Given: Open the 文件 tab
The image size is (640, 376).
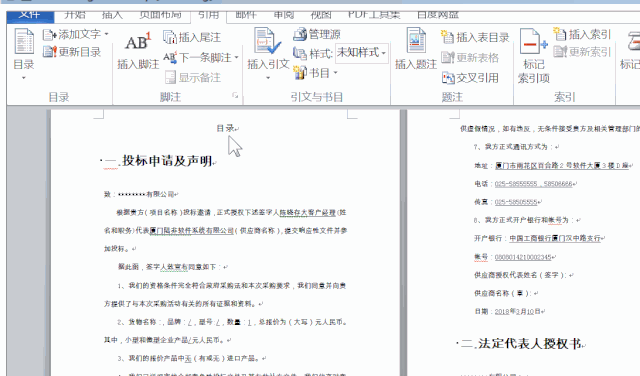Looking at the screenshot, I should [x=30, y=16].
